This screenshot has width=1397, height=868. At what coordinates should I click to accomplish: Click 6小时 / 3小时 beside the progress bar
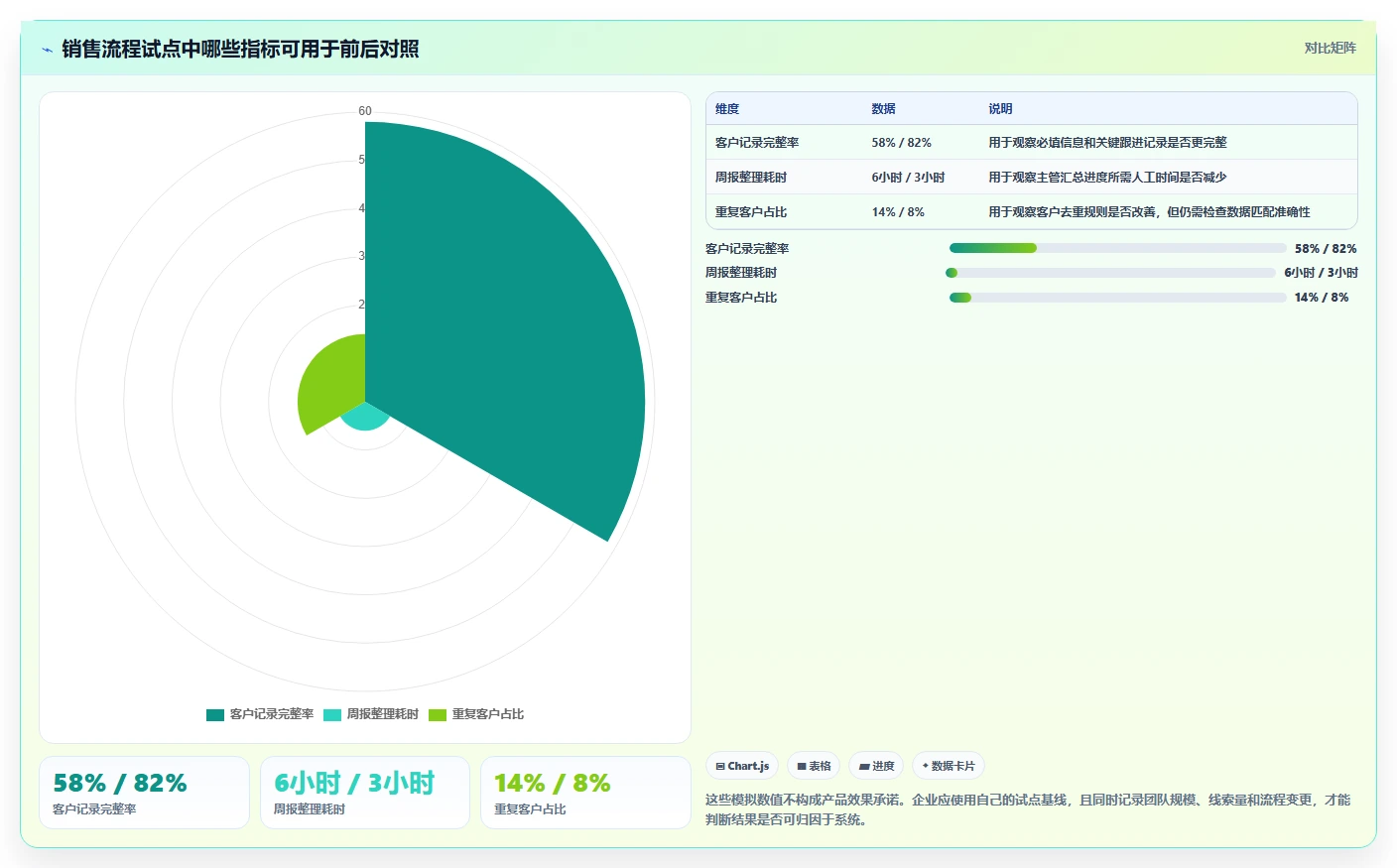[x=1321, y=273]
